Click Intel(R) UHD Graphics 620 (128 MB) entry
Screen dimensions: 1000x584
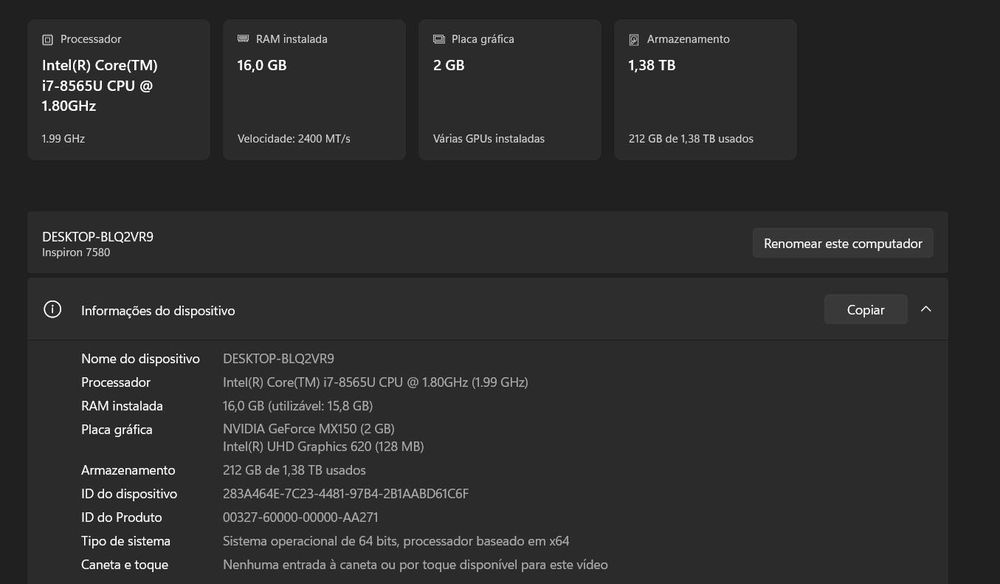(x=323, y=447)
